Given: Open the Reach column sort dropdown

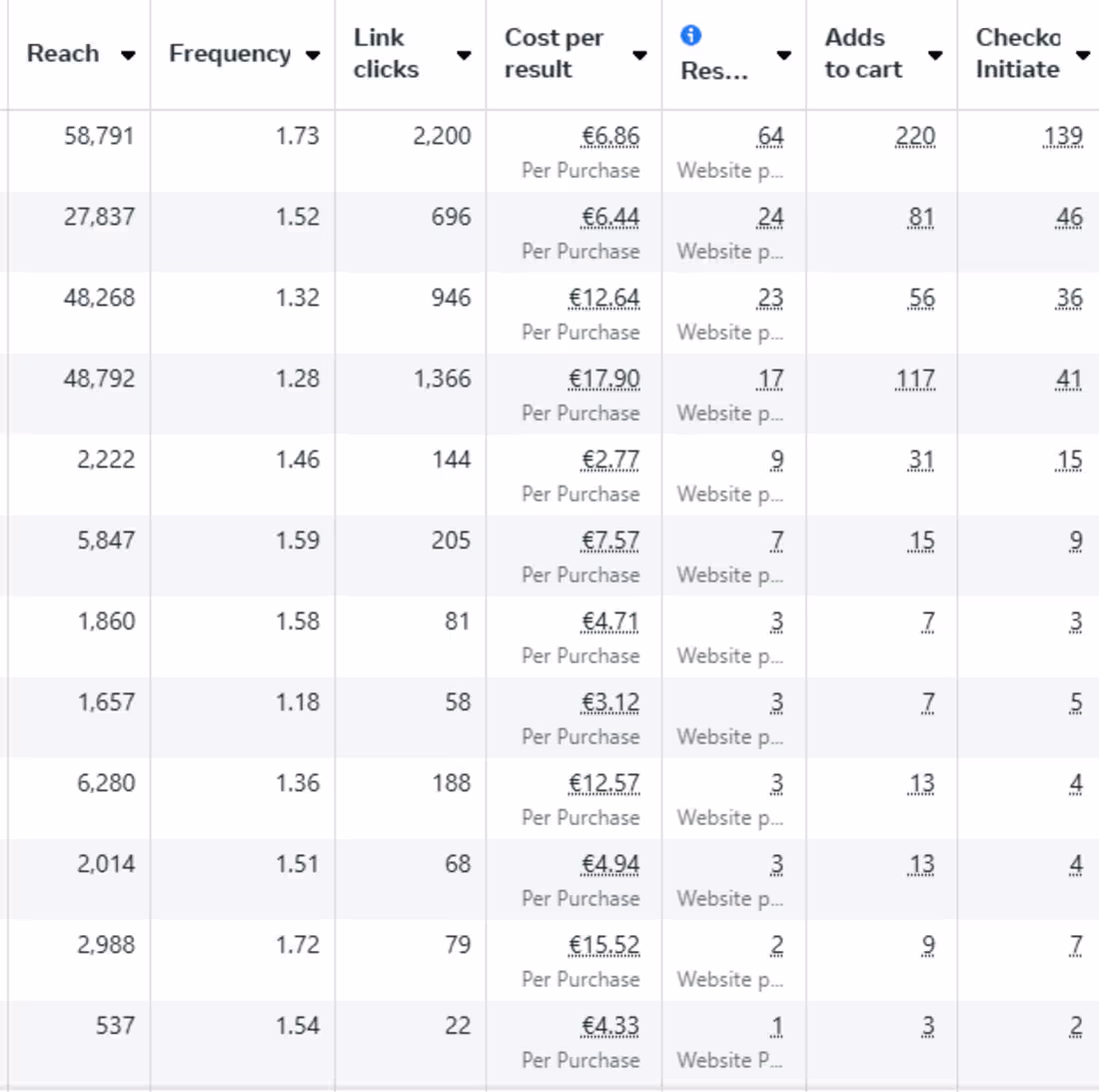Looking at the screenshot, I should [129, 54].
